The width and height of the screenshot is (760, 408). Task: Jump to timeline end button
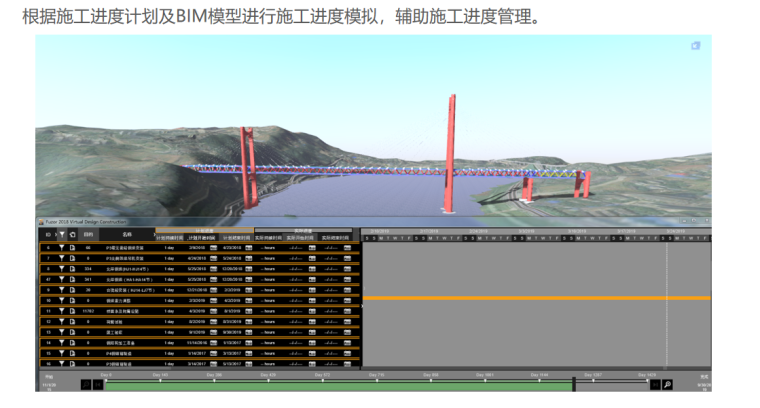tap(654, 384)
